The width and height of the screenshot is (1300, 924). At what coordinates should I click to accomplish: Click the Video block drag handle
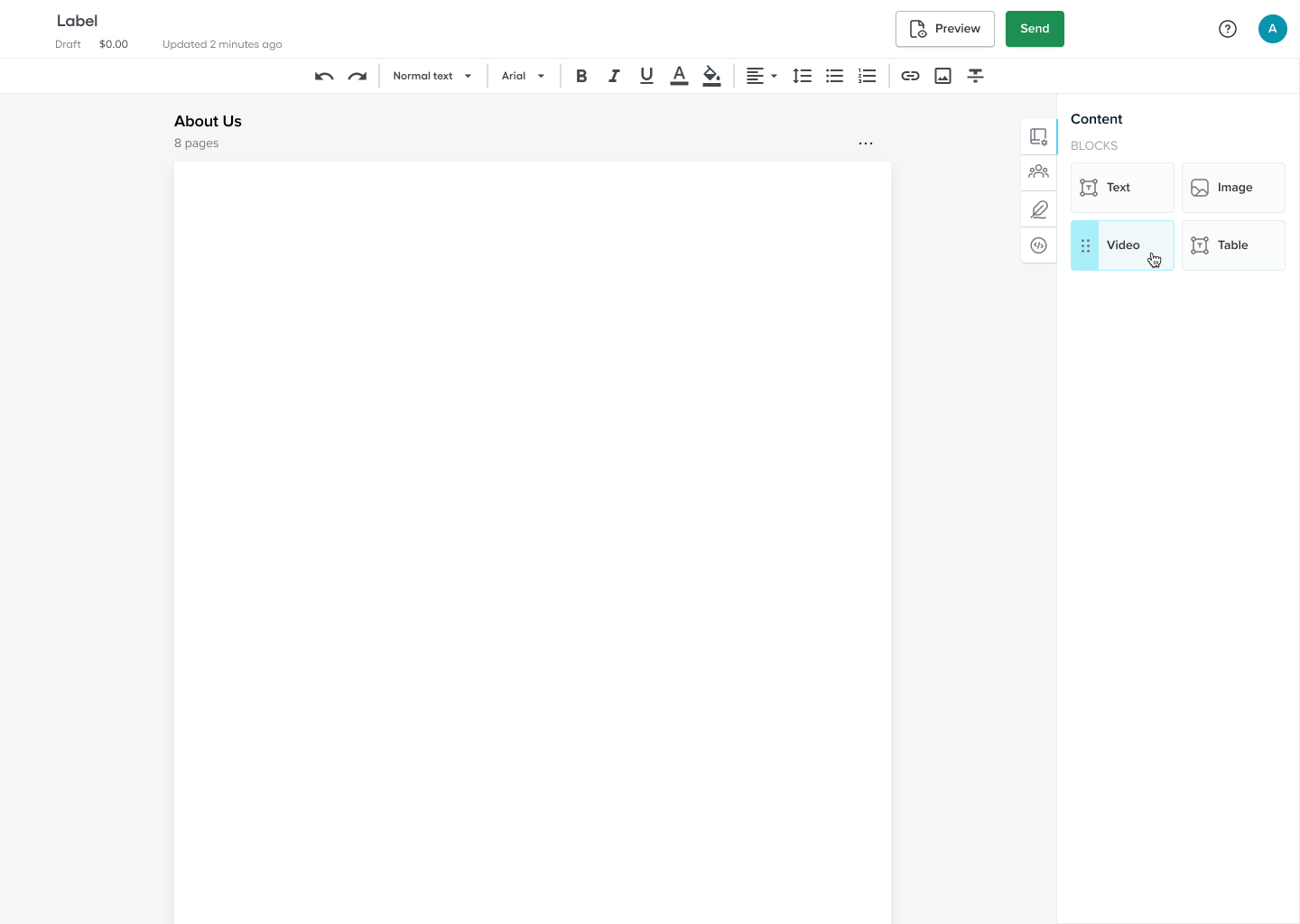coord(1085,245)
